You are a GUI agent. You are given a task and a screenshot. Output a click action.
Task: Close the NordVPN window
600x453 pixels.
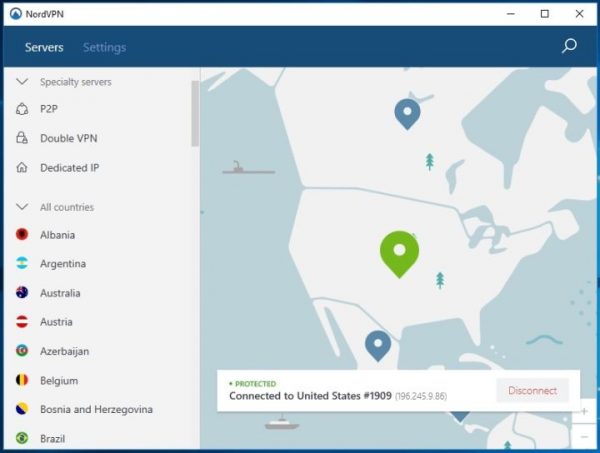[579, 14]
